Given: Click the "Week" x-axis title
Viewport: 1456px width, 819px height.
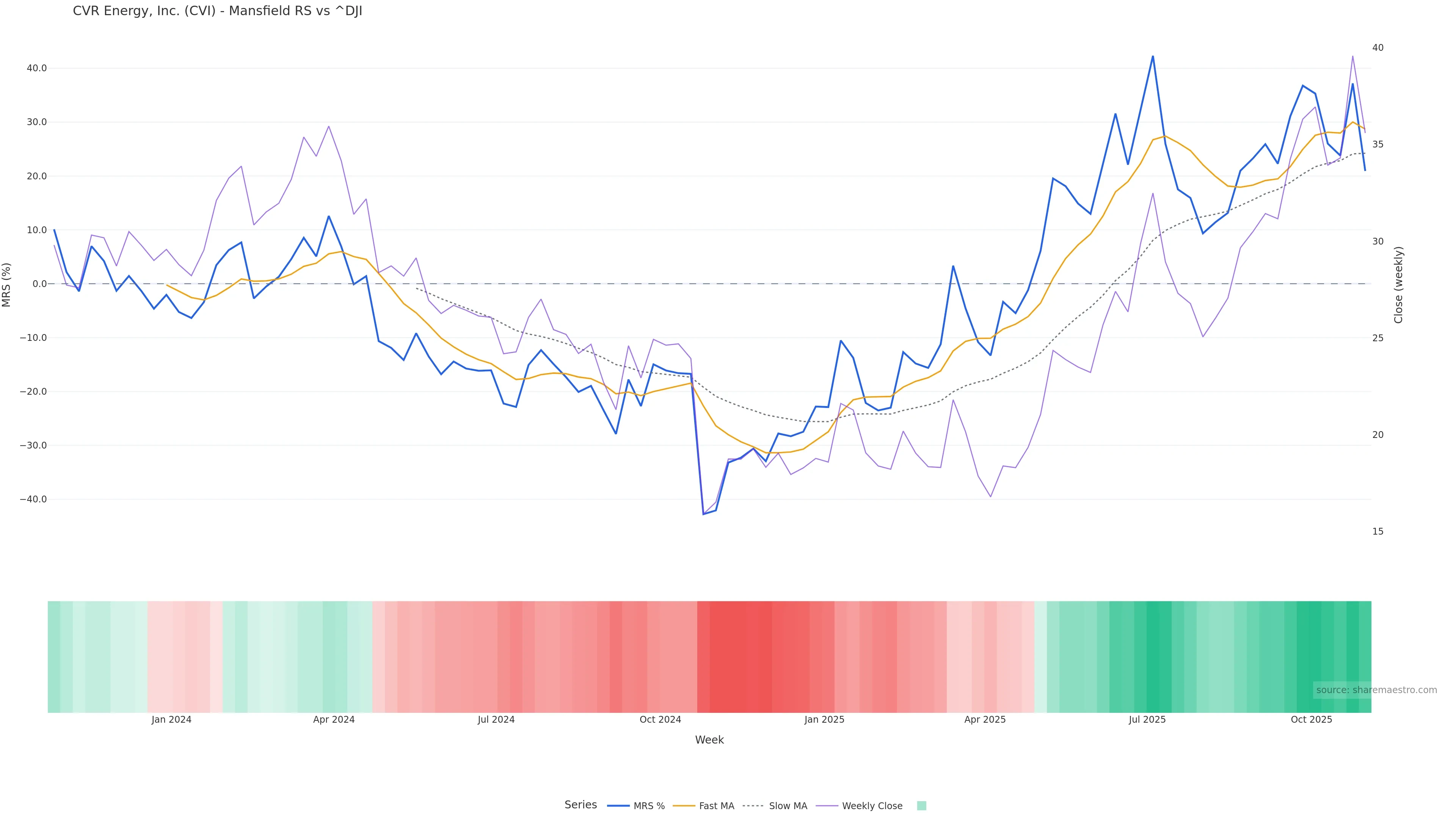Looking at the screenshot, I should coord(709,741).
